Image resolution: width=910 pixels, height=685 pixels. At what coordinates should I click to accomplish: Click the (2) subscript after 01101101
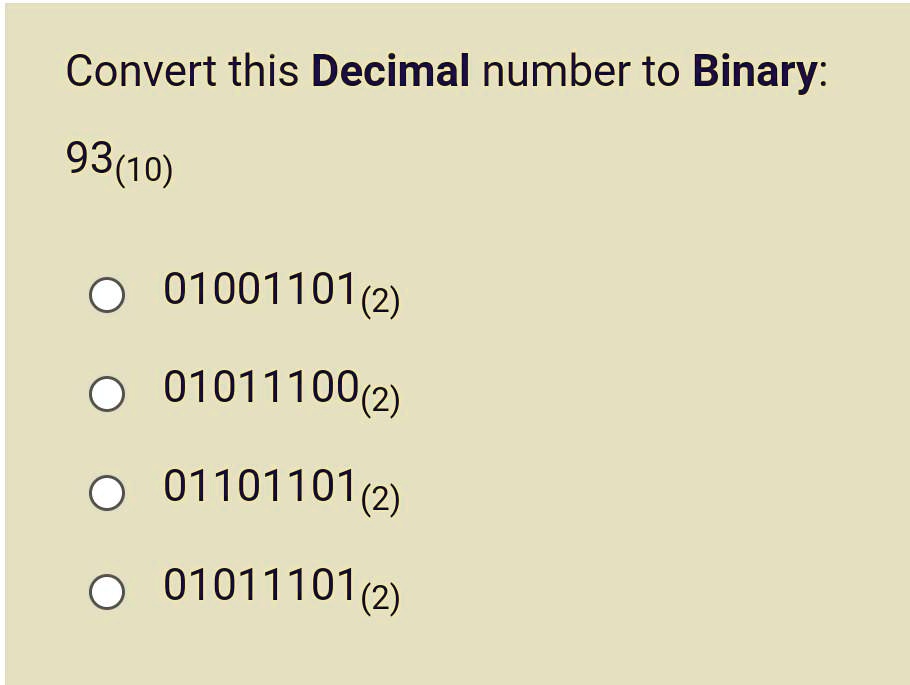click(380, 497)
